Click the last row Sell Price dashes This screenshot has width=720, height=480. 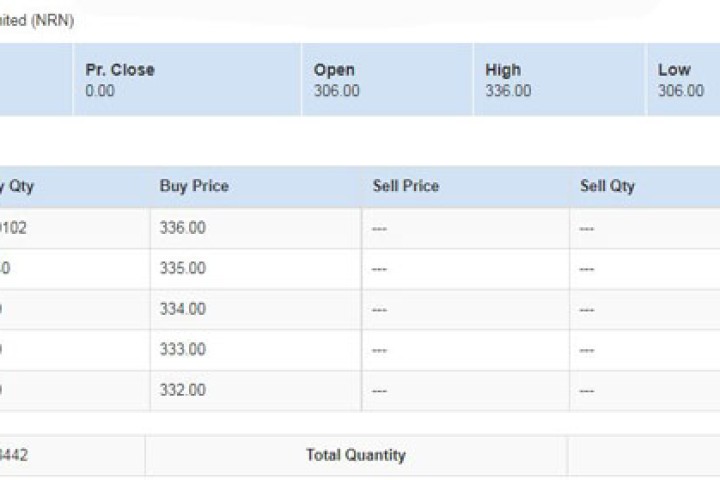[379, 390]
